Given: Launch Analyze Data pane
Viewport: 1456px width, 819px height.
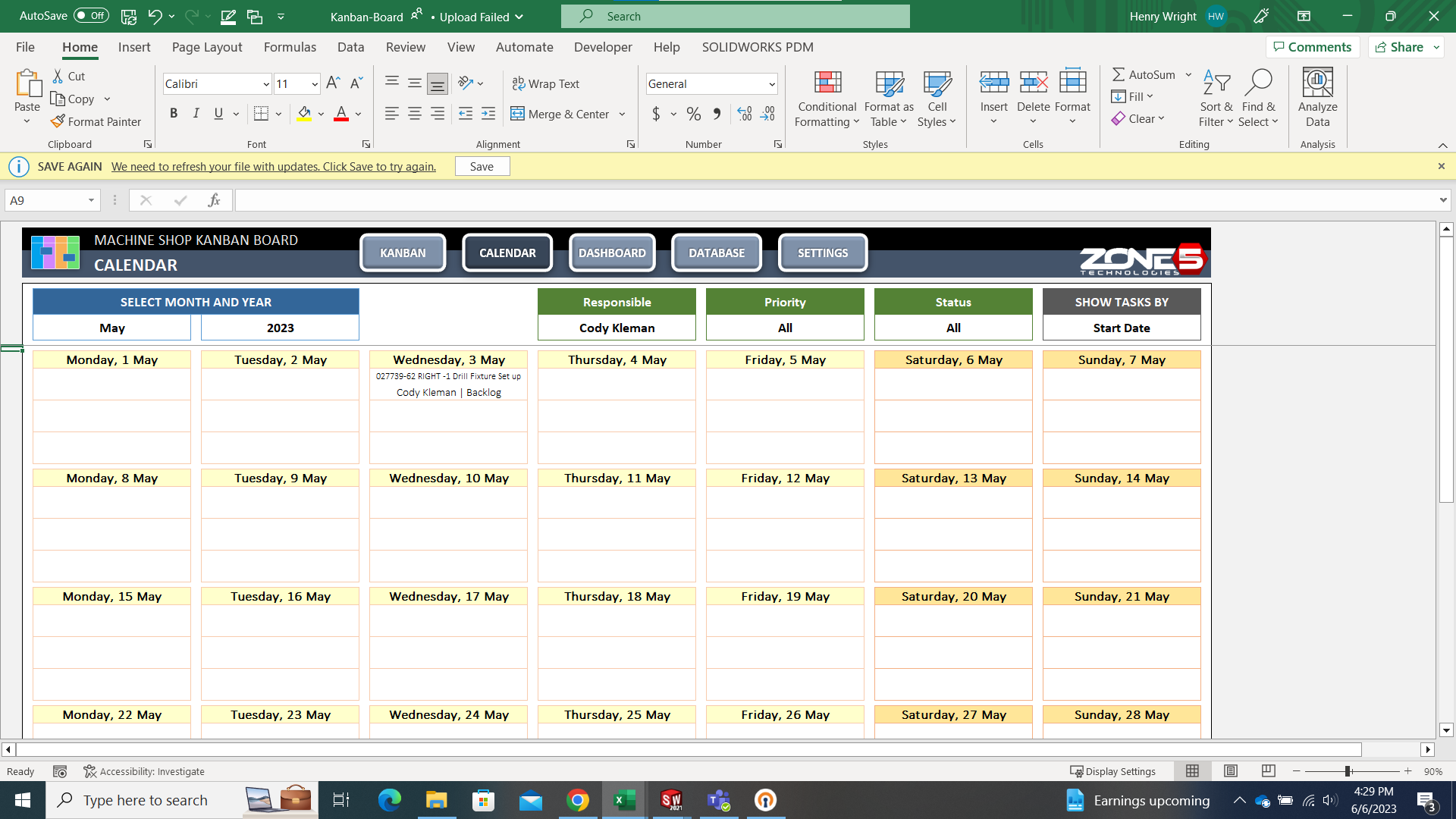Looking at the screenshot, I should click(1316, 97).
